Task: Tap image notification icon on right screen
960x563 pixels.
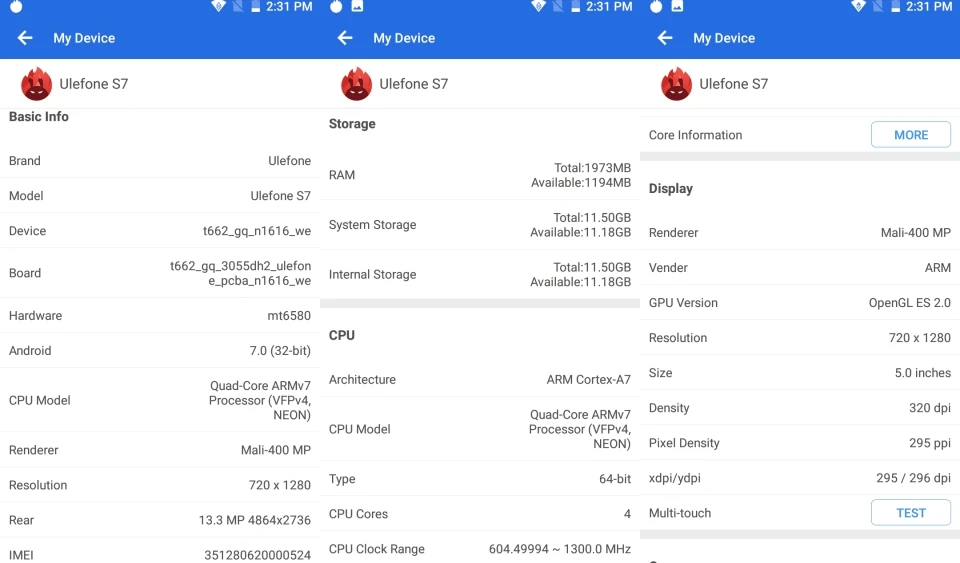Action: (677, 6)
